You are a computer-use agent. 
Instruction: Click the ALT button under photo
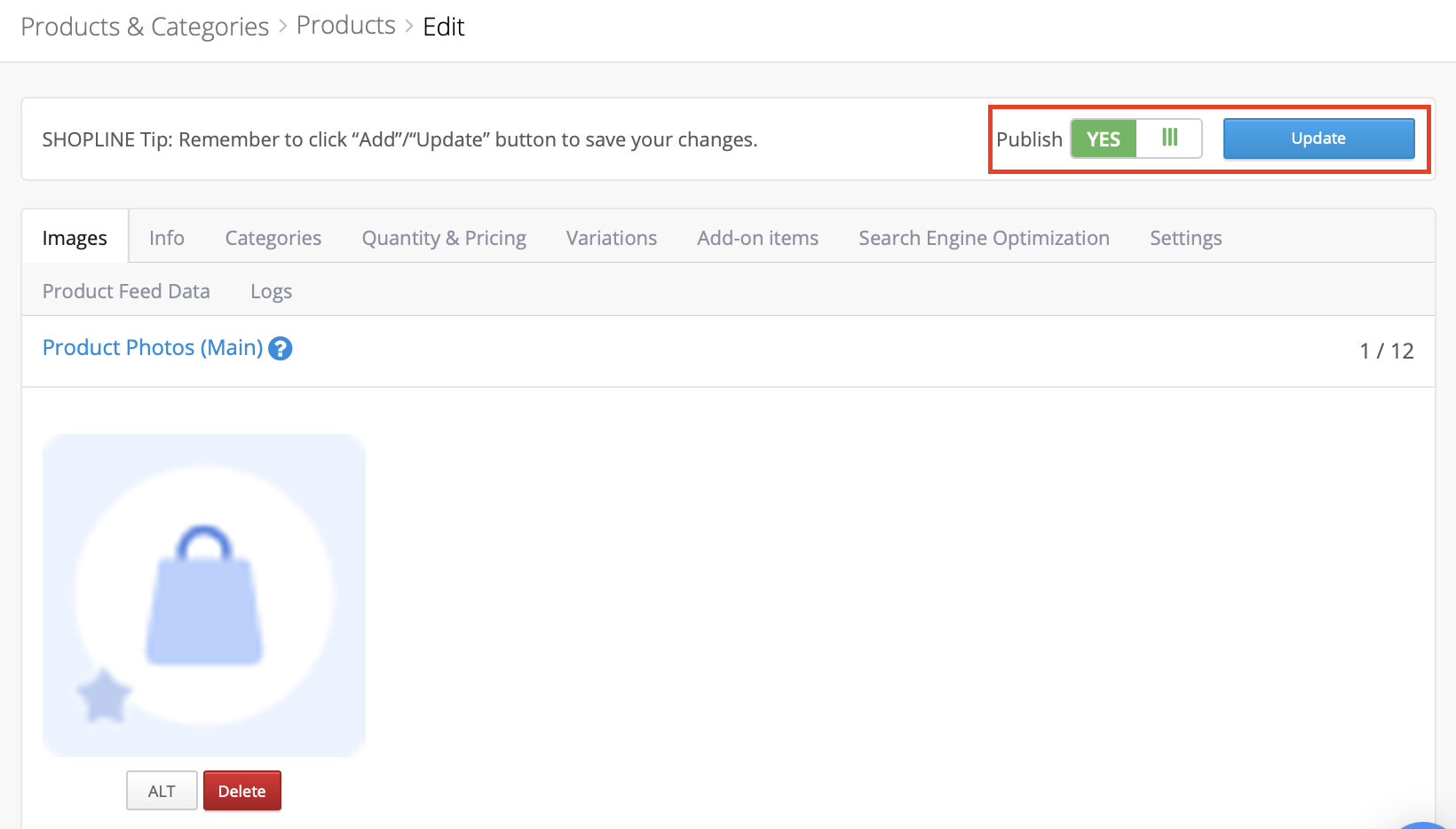(162, 791)
